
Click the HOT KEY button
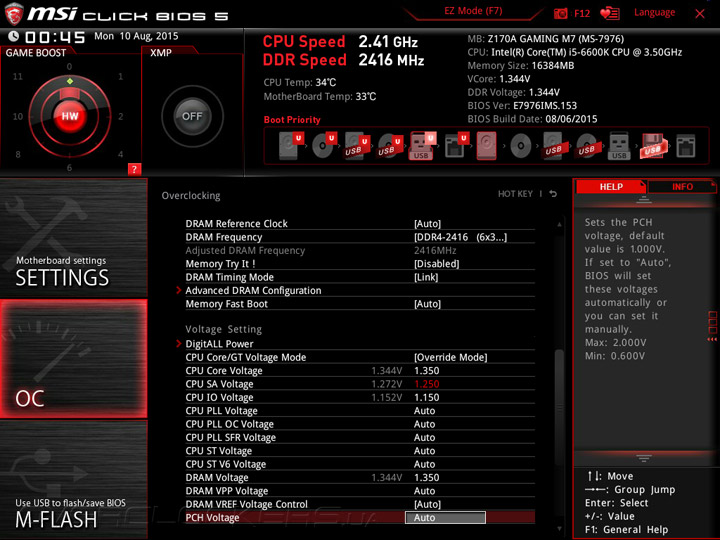click(515, 194)
